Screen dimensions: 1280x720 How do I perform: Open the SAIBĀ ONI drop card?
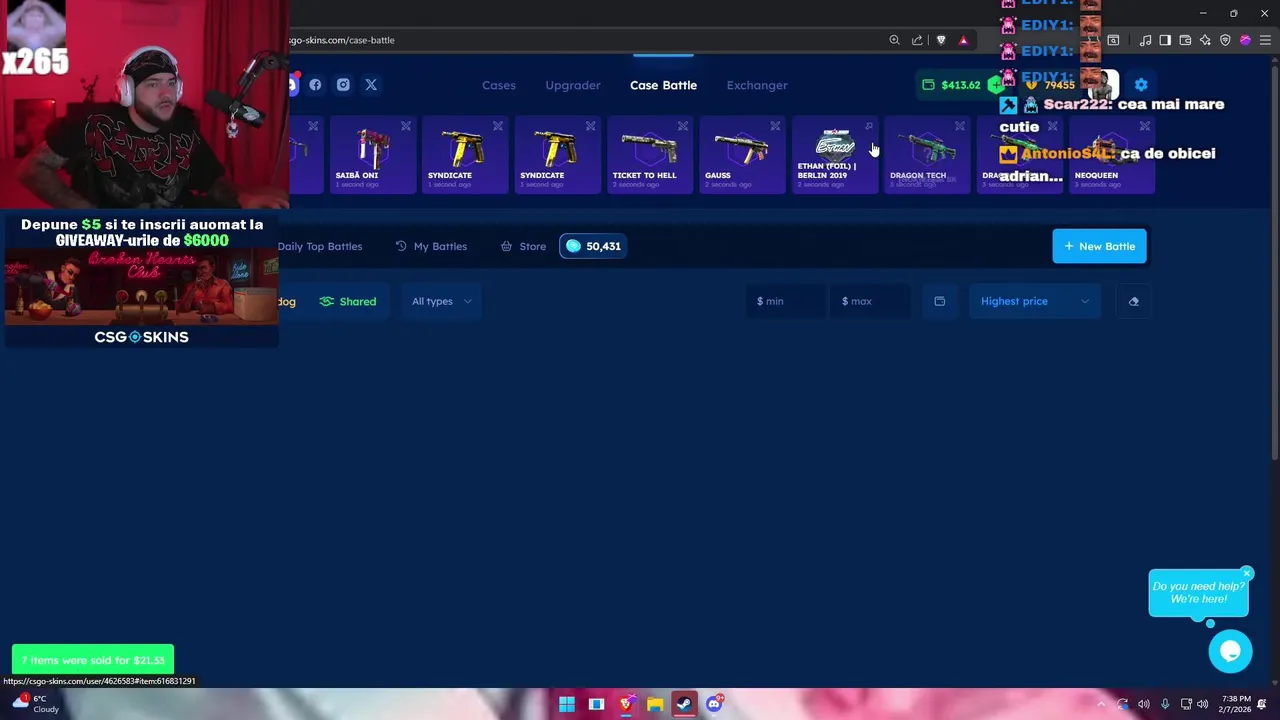click(372, 154)
